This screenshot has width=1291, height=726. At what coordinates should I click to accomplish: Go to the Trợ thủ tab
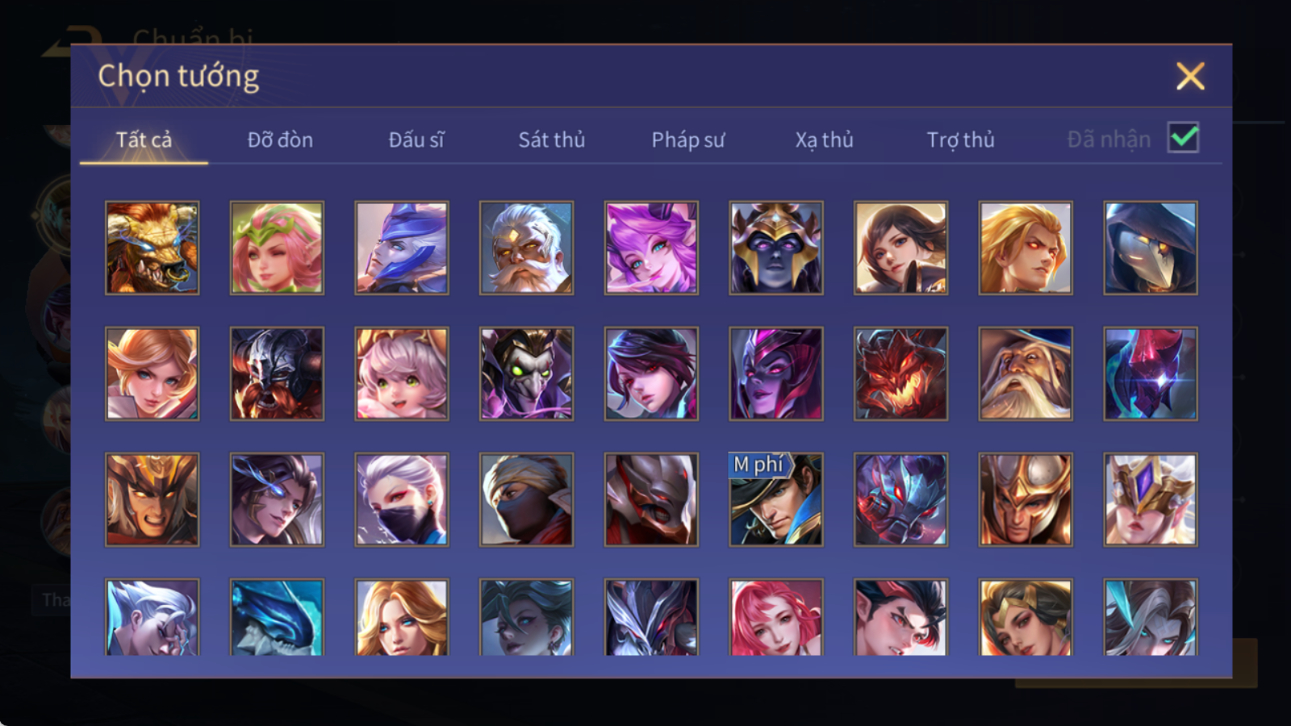(x=960, y=140)
